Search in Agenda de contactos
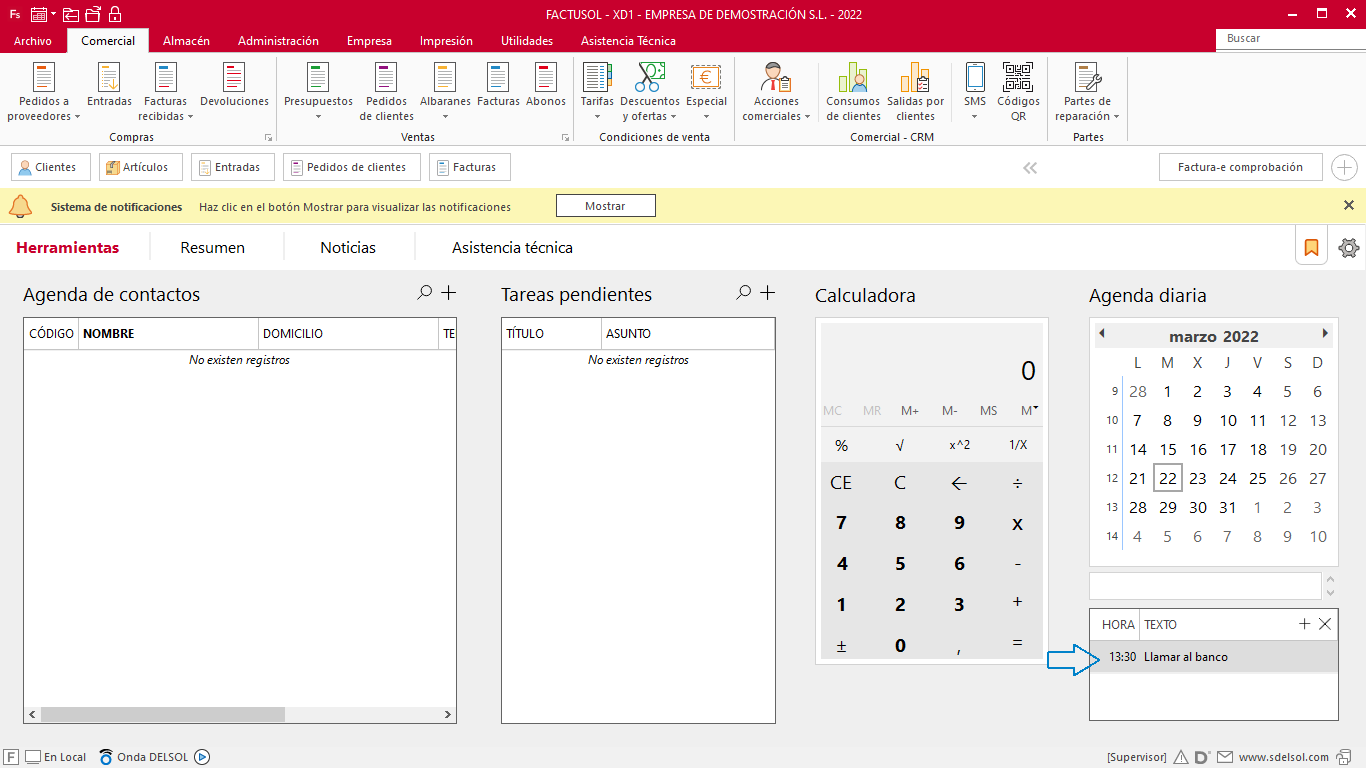This screenshot has height=768, width=1366. pyautogui.click(x=425, y=293)
